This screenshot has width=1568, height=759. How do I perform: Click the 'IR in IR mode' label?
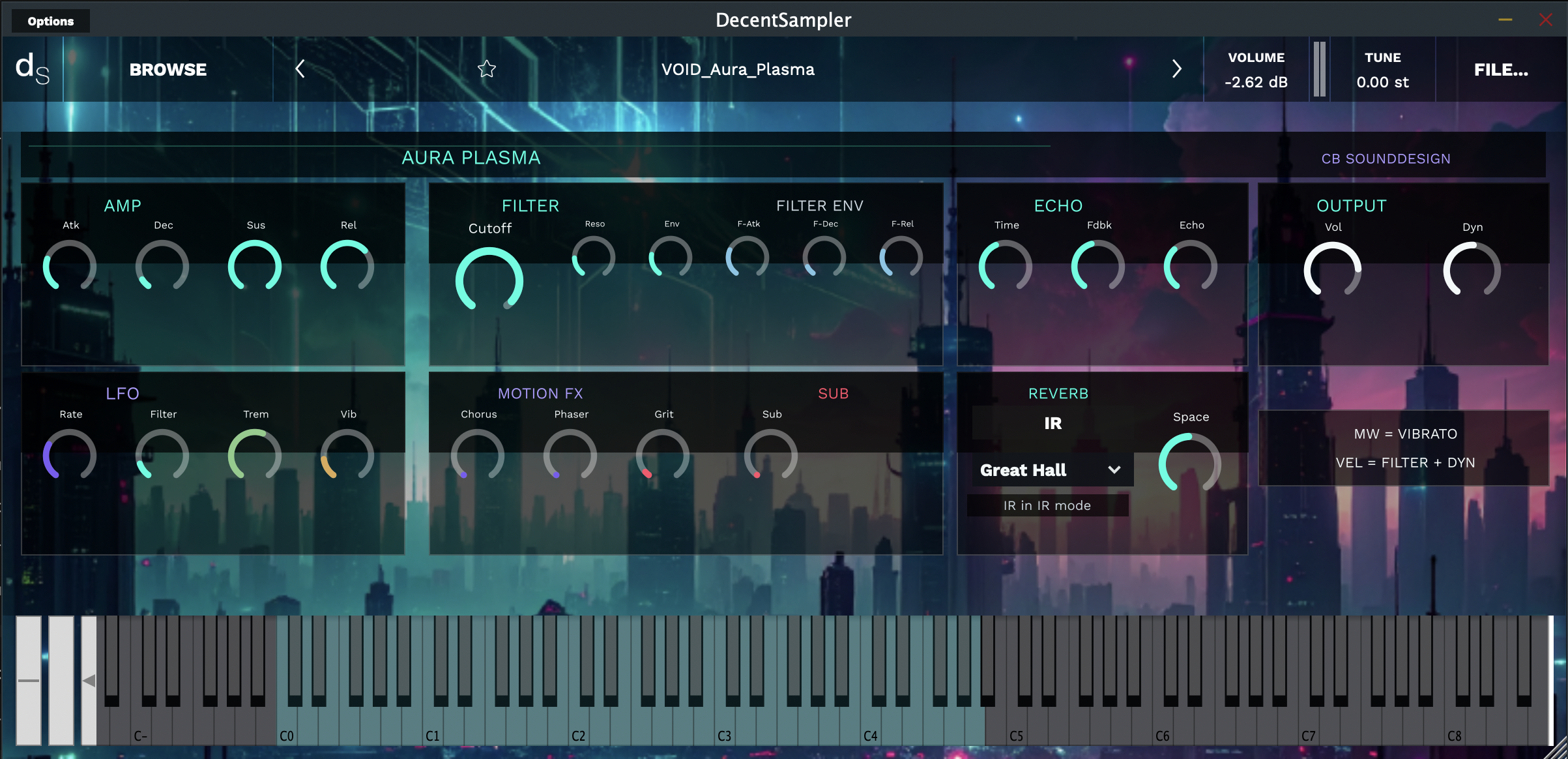point(1047,505)
